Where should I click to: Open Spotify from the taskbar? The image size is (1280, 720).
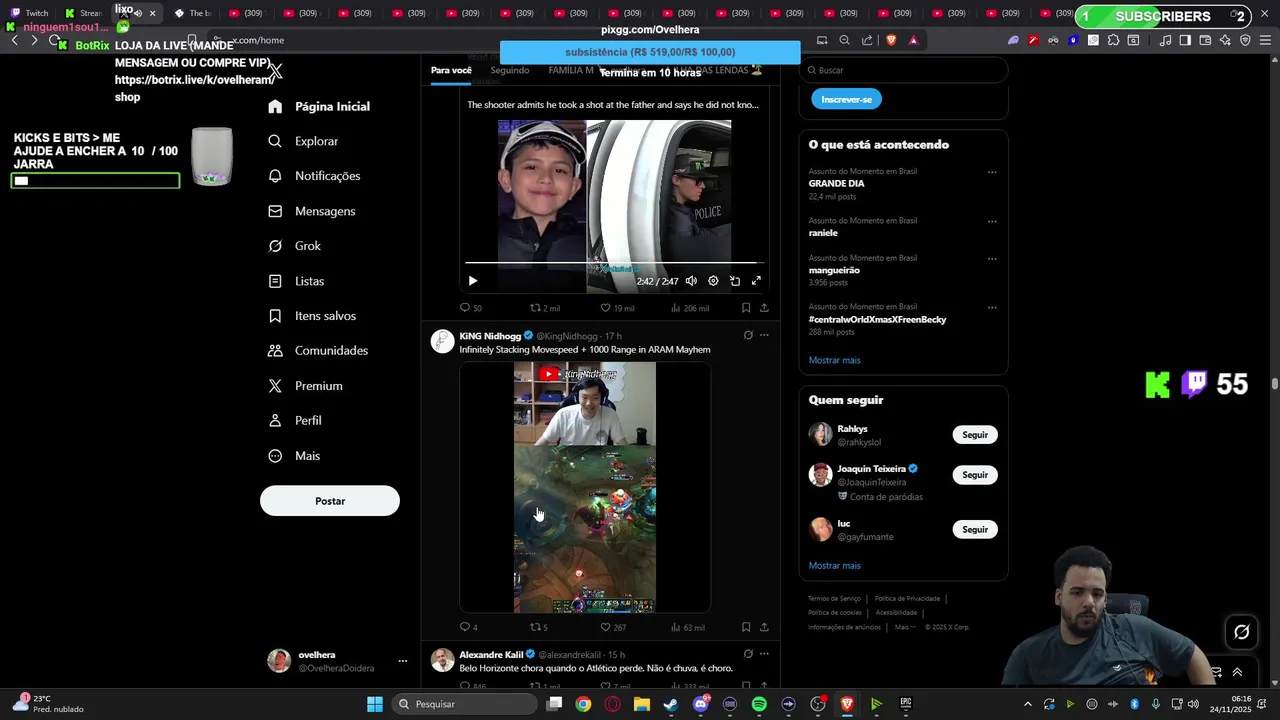(x=759, y=704)
